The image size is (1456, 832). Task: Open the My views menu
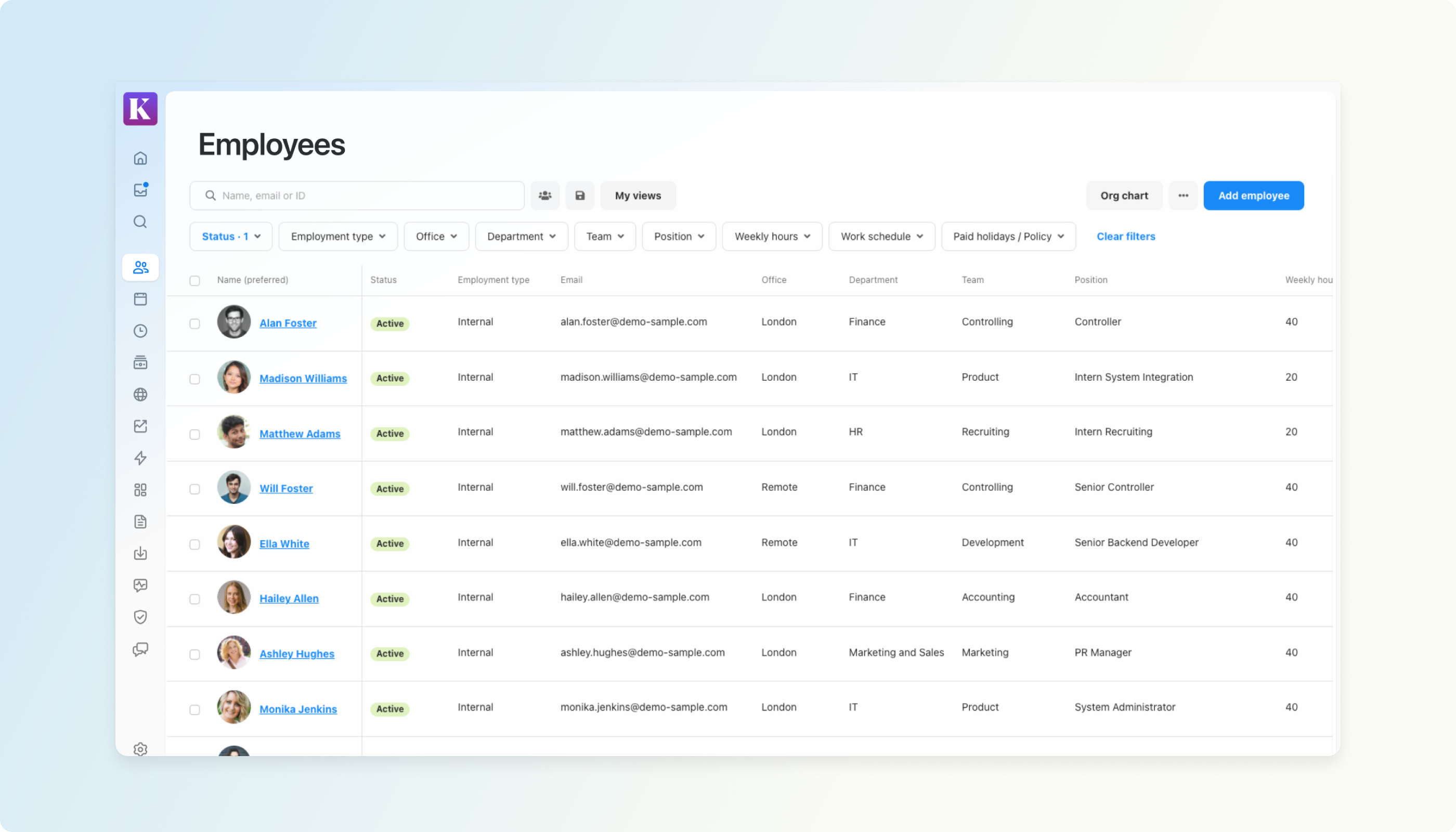638,196
